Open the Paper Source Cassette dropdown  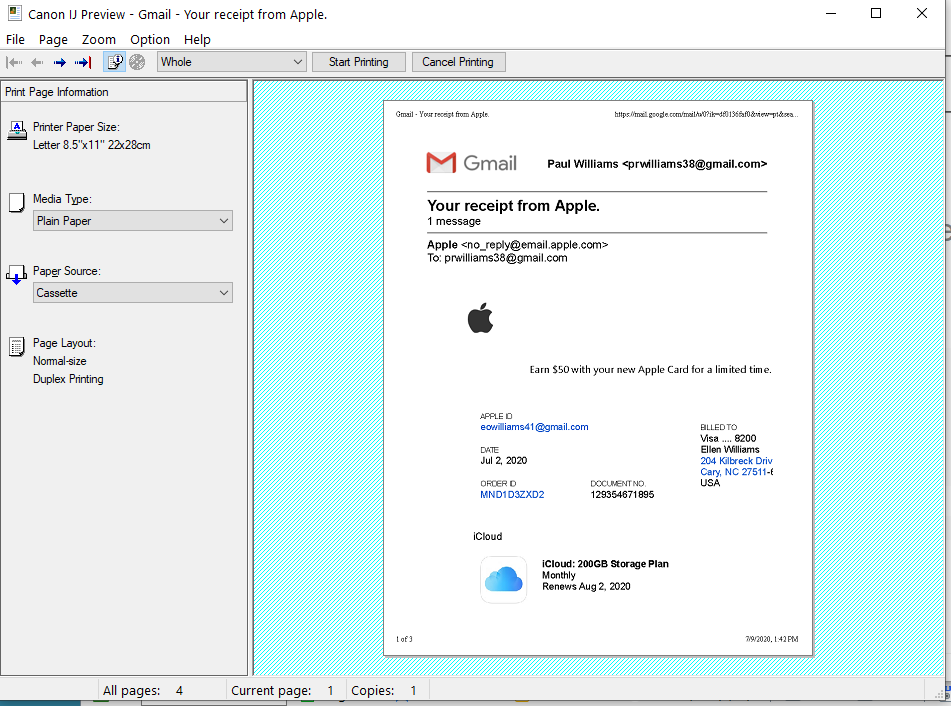click(x=133, y=293)
